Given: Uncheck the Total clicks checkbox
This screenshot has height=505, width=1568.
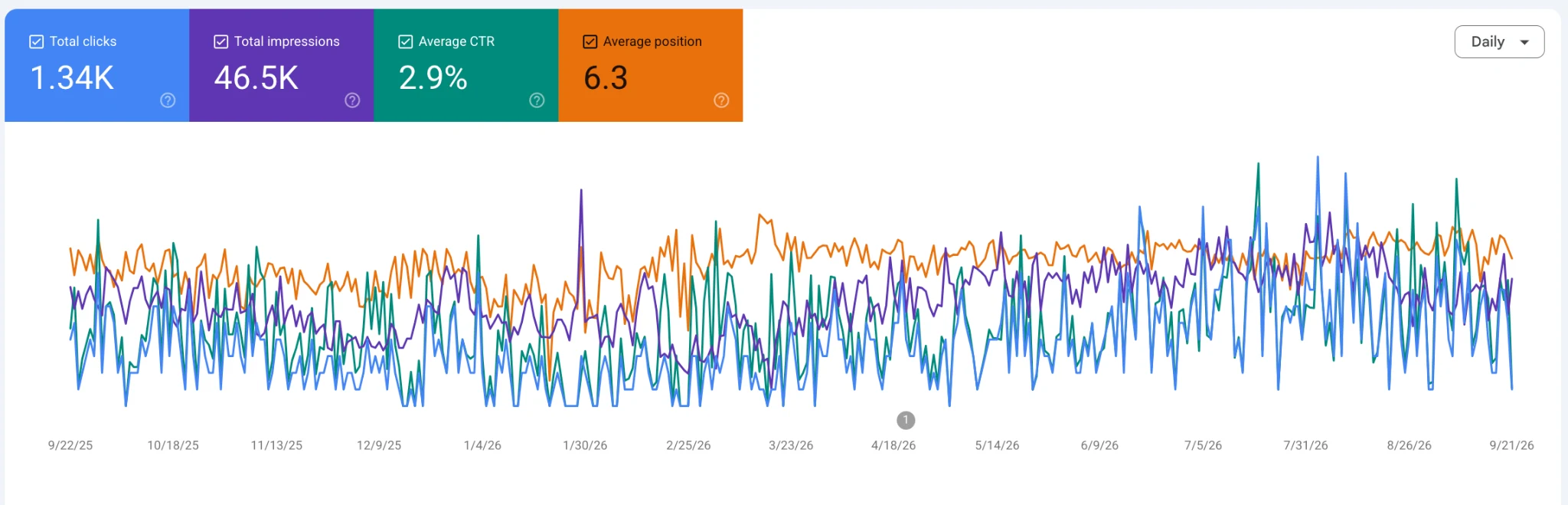Looking at the screenshot, I should [36, 41].
